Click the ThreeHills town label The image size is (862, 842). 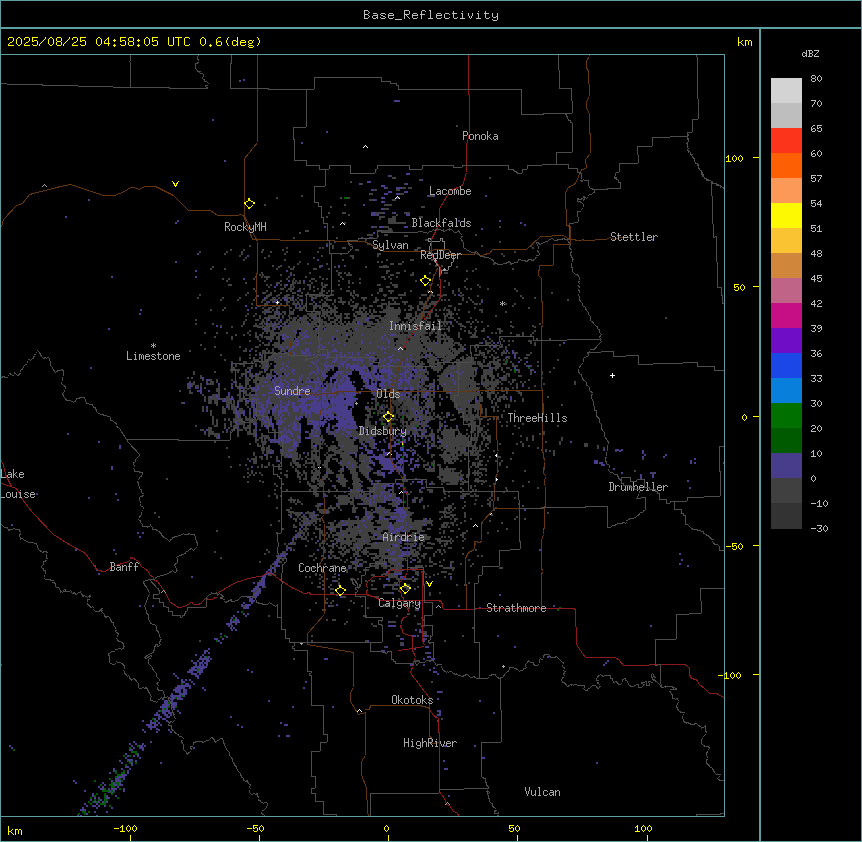coord(537,418)
